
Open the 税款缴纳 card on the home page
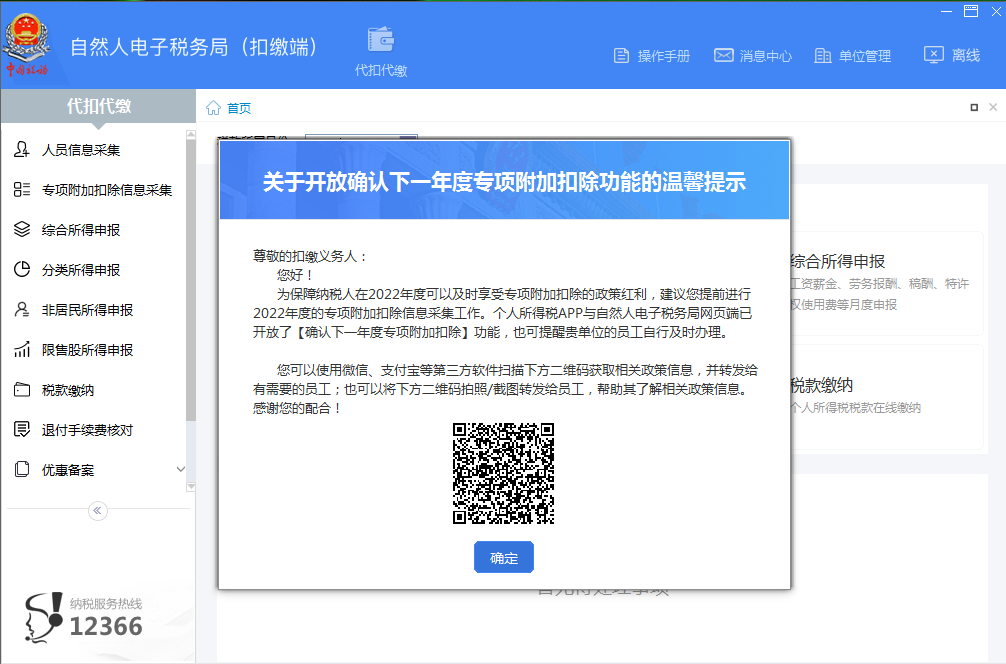(x=887, y=397)
